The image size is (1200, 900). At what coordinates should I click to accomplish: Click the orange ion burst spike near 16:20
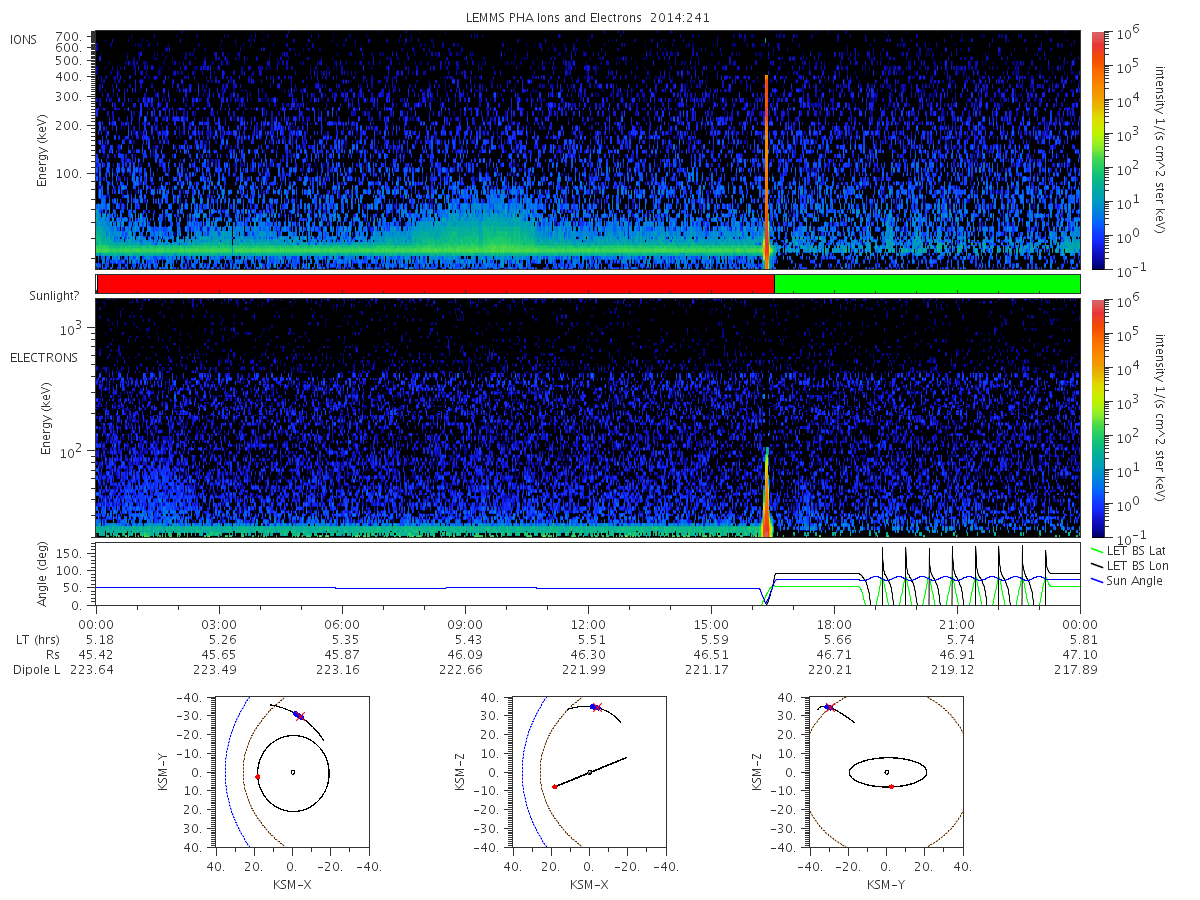pyautogui.click(x=766, y=172)
